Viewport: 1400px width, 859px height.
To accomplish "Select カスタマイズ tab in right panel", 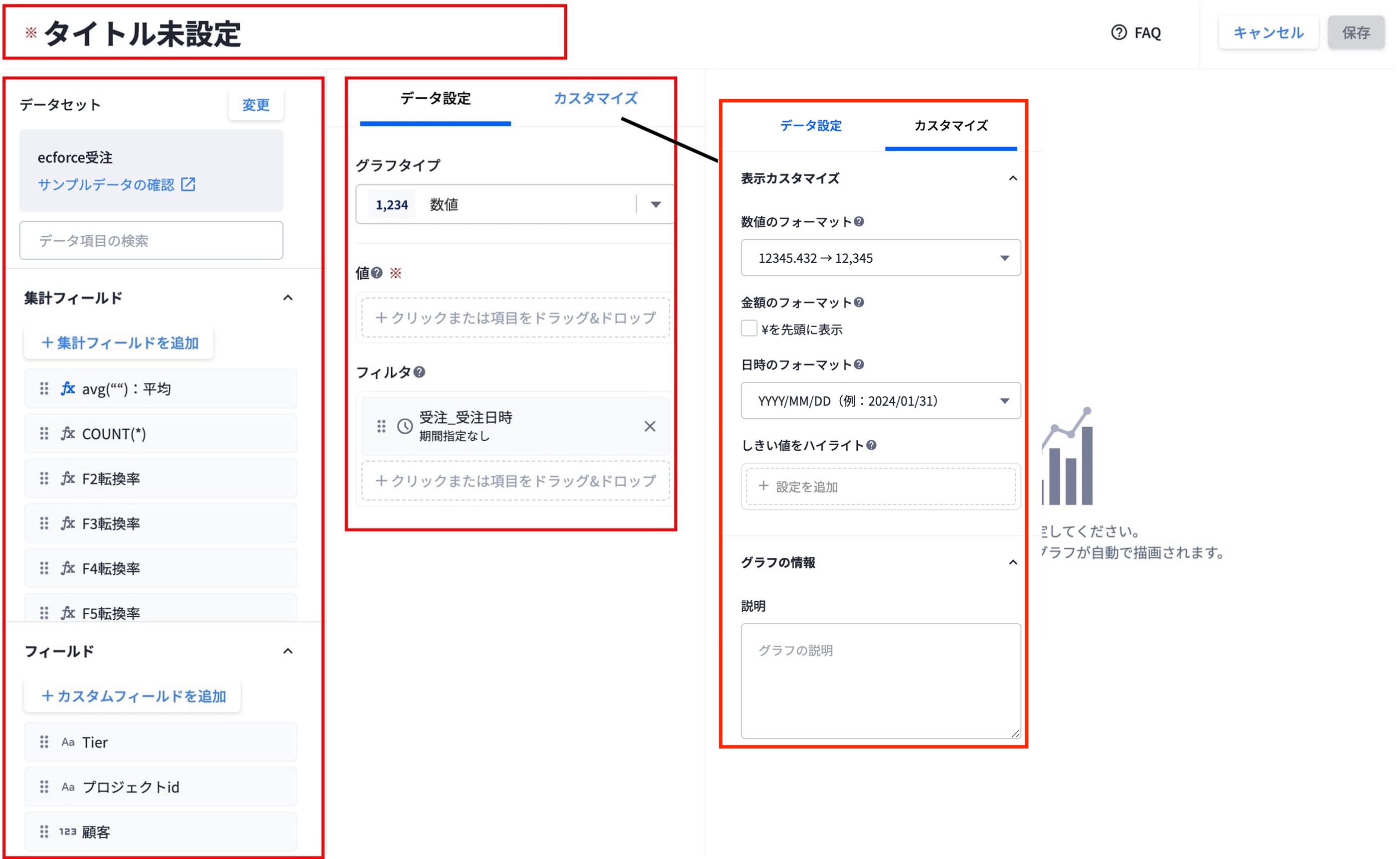I will (x=950, y=126).
